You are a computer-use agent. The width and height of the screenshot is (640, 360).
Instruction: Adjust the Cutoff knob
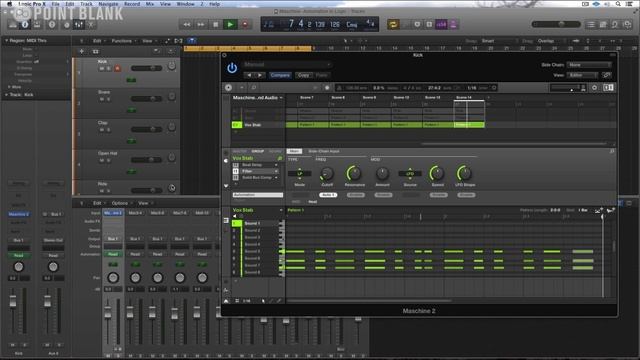(x=327, y=174)
